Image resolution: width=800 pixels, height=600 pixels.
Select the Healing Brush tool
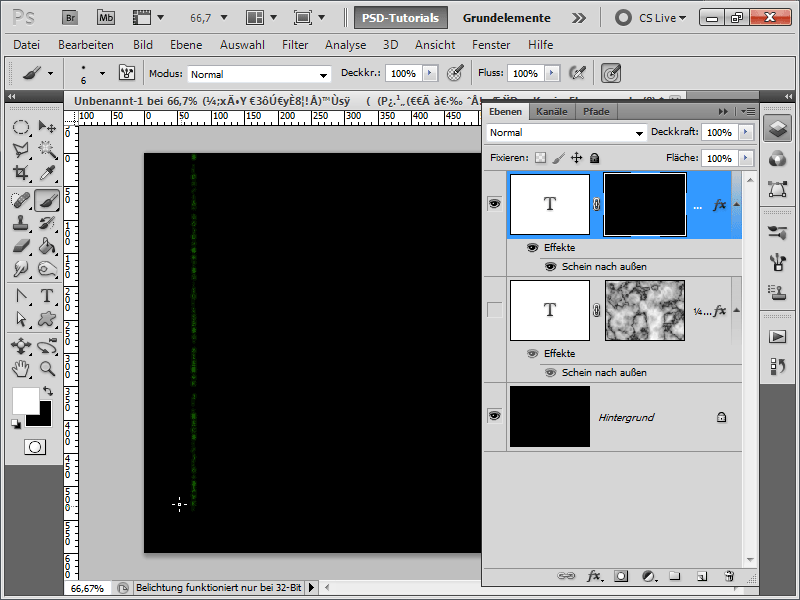pyautogui.click(x=21, y=200)
